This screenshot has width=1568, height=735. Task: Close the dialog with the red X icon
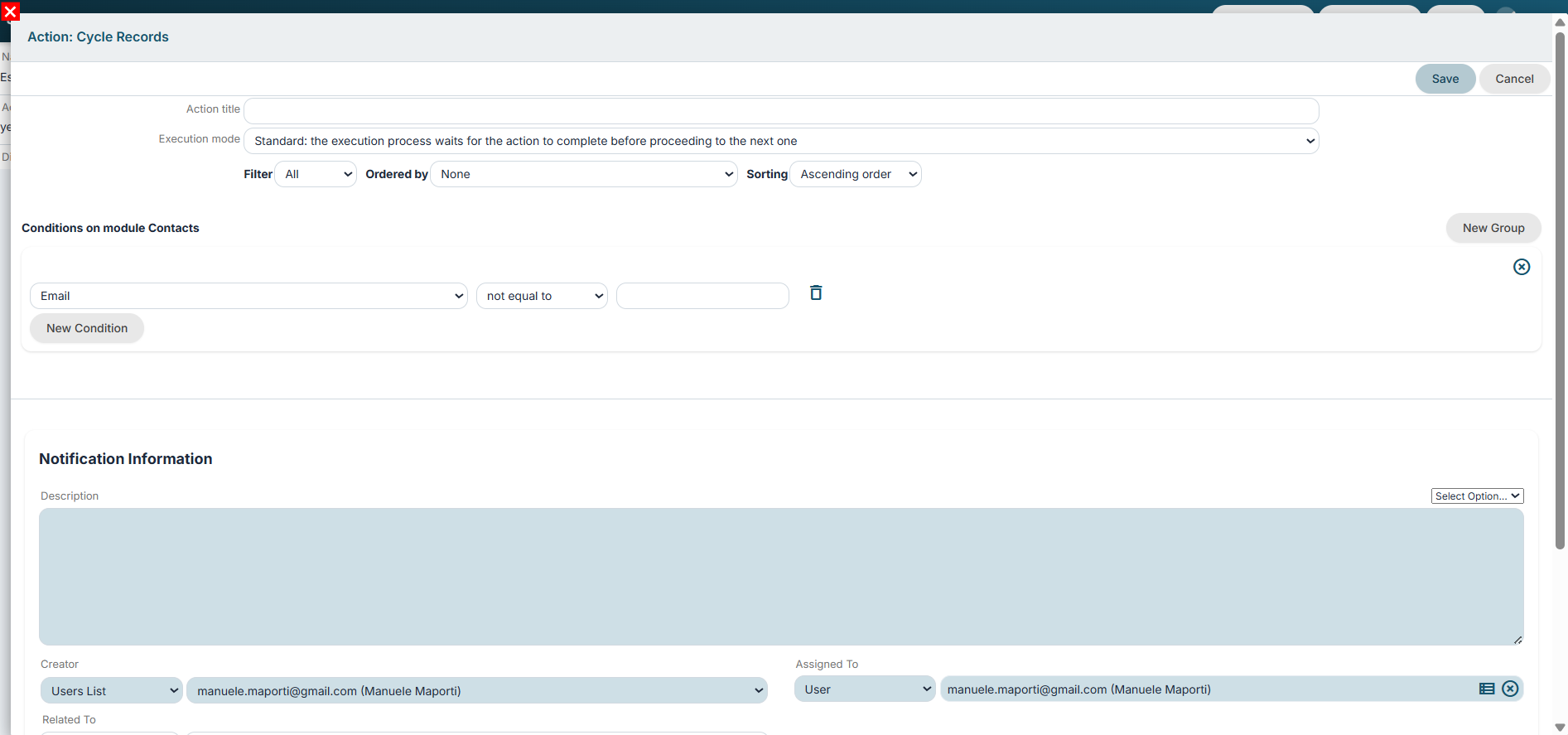11,12
